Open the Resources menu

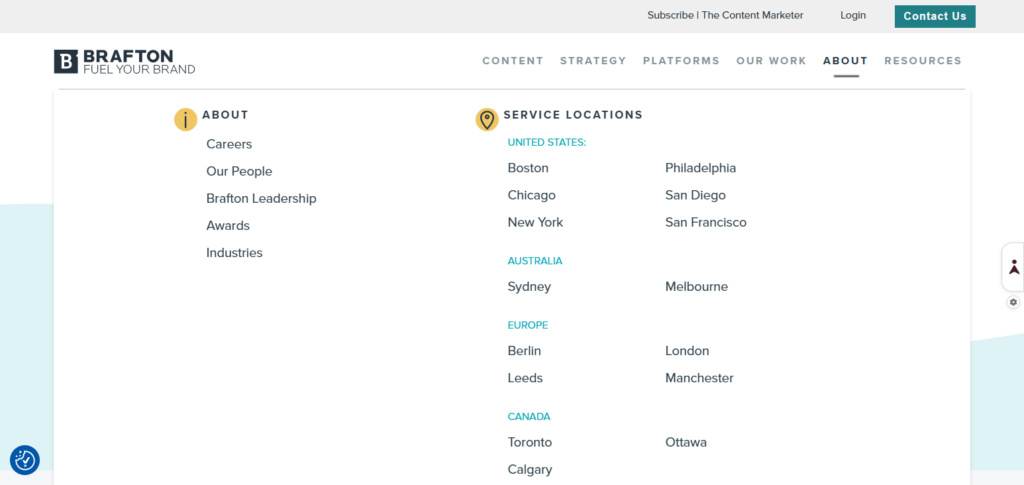[x=923, y=61]
